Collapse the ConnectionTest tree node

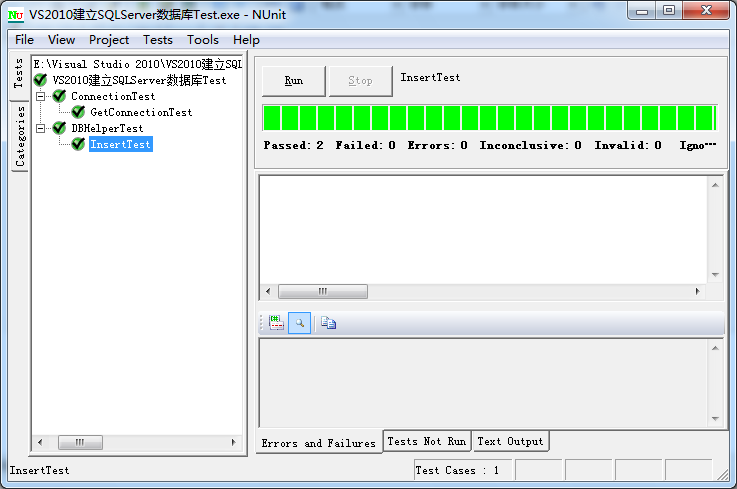[41, 96]
